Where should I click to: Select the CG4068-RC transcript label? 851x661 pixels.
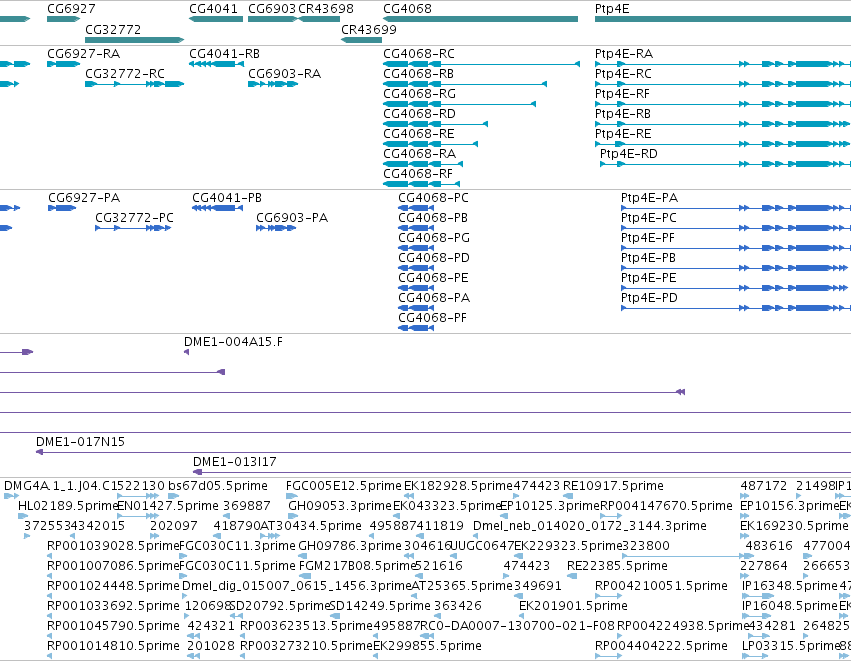tap(419, 54)
